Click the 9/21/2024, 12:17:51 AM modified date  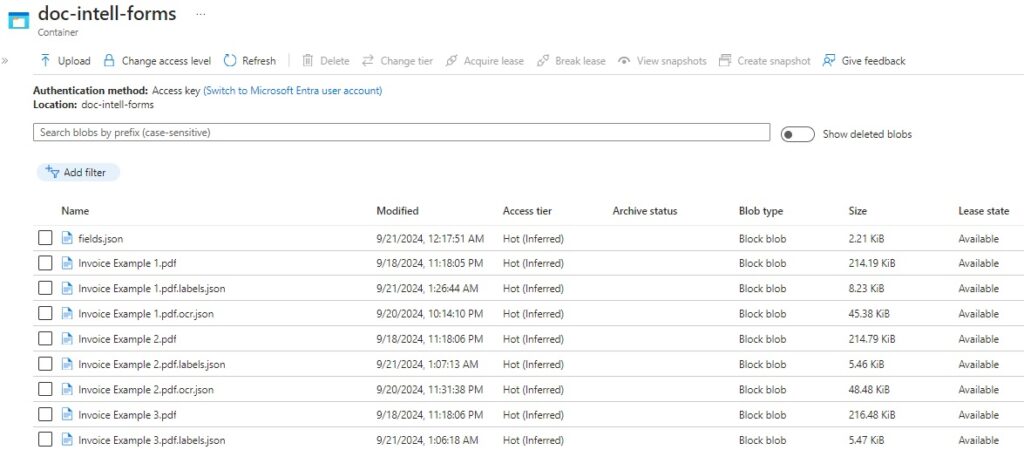[x=430, y=239]
